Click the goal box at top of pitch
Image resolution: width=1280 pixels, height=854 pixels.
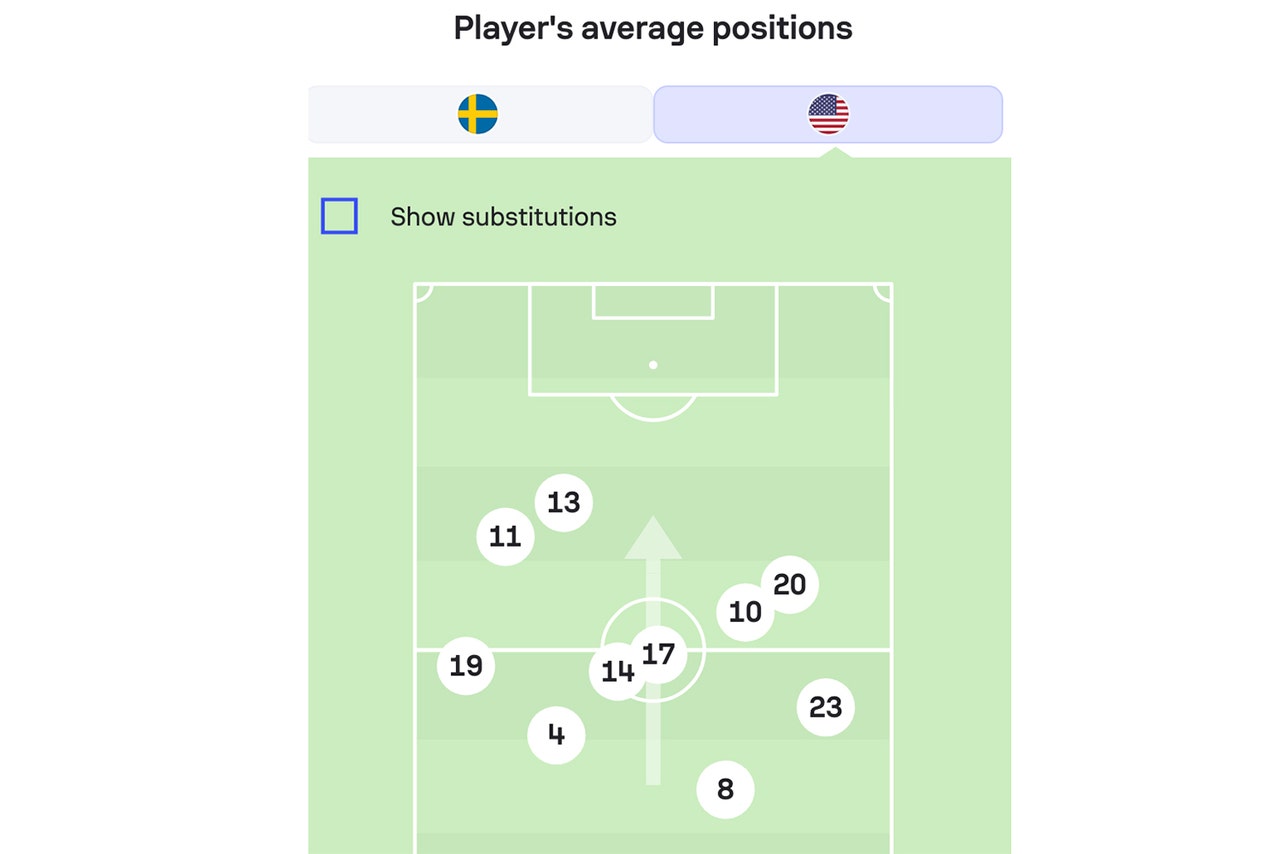click(x=653, y=301)
